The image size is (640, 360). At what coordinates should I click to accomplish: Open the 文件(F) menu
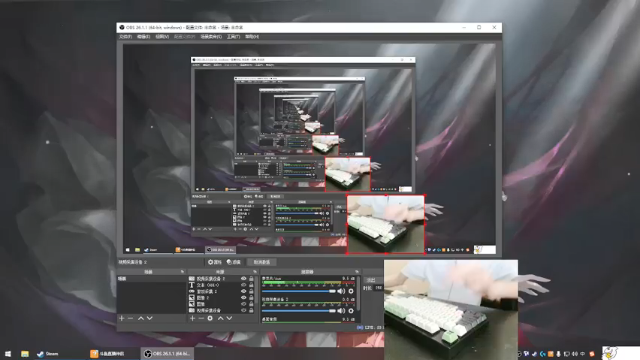pyautogui.click(x=125, y=37)
